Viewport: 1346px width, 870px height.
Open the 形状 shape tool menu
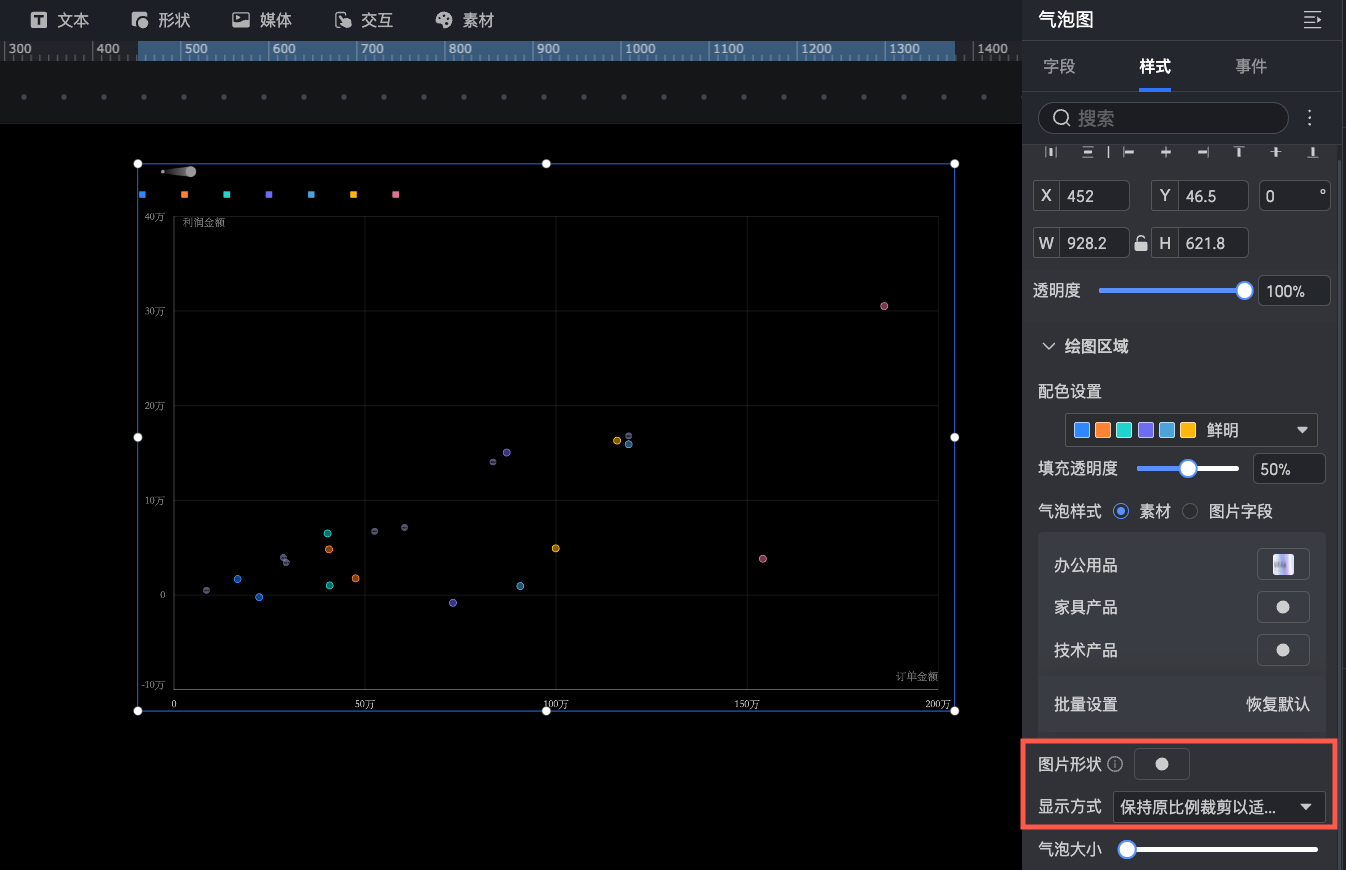point(161,20)
